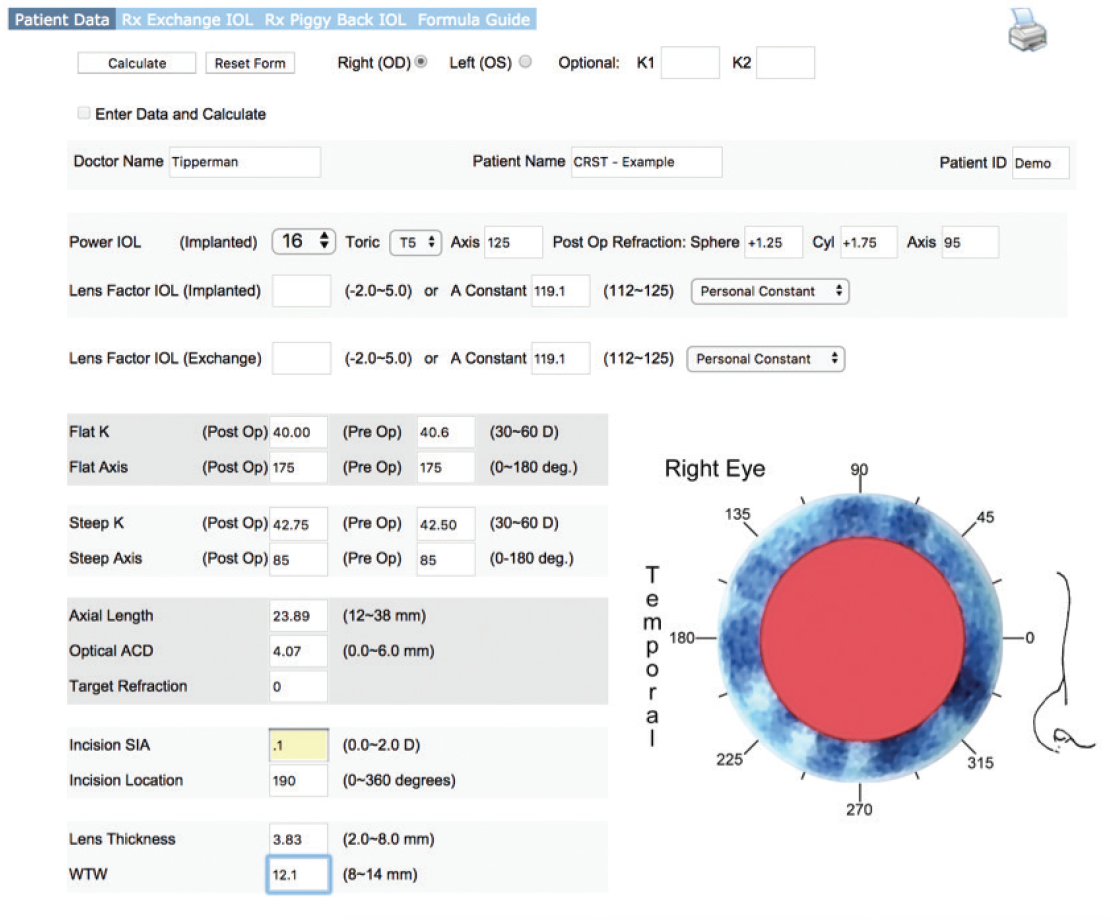The width and height of the screenshot is (1110, 920).
Task: Enable Enter Data and Calculate checkbox
Action: 84,114
